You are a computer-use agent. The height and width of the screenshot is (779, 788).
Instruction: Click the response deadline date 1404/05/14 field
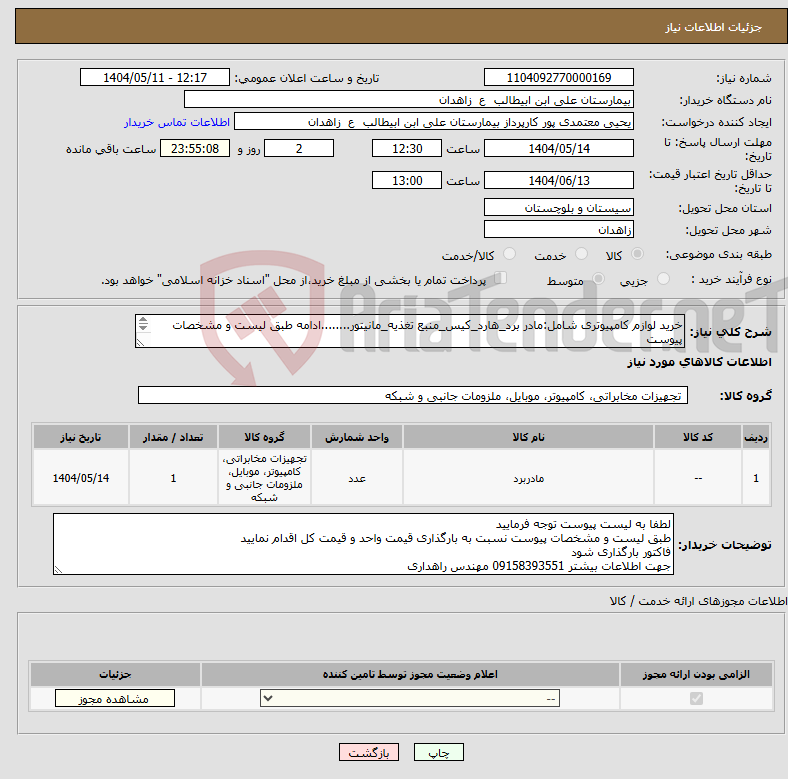click(558, 148)
